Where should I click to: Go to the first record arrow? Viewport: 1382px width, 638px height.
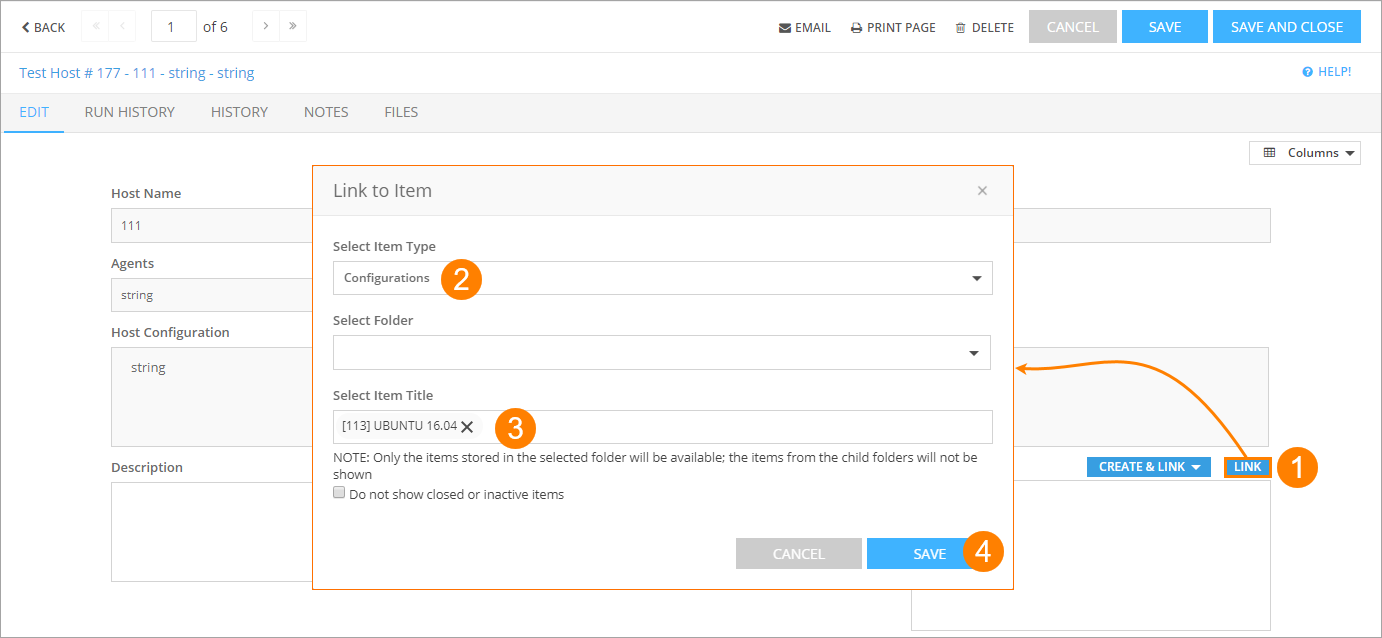(x=96, y=27)
